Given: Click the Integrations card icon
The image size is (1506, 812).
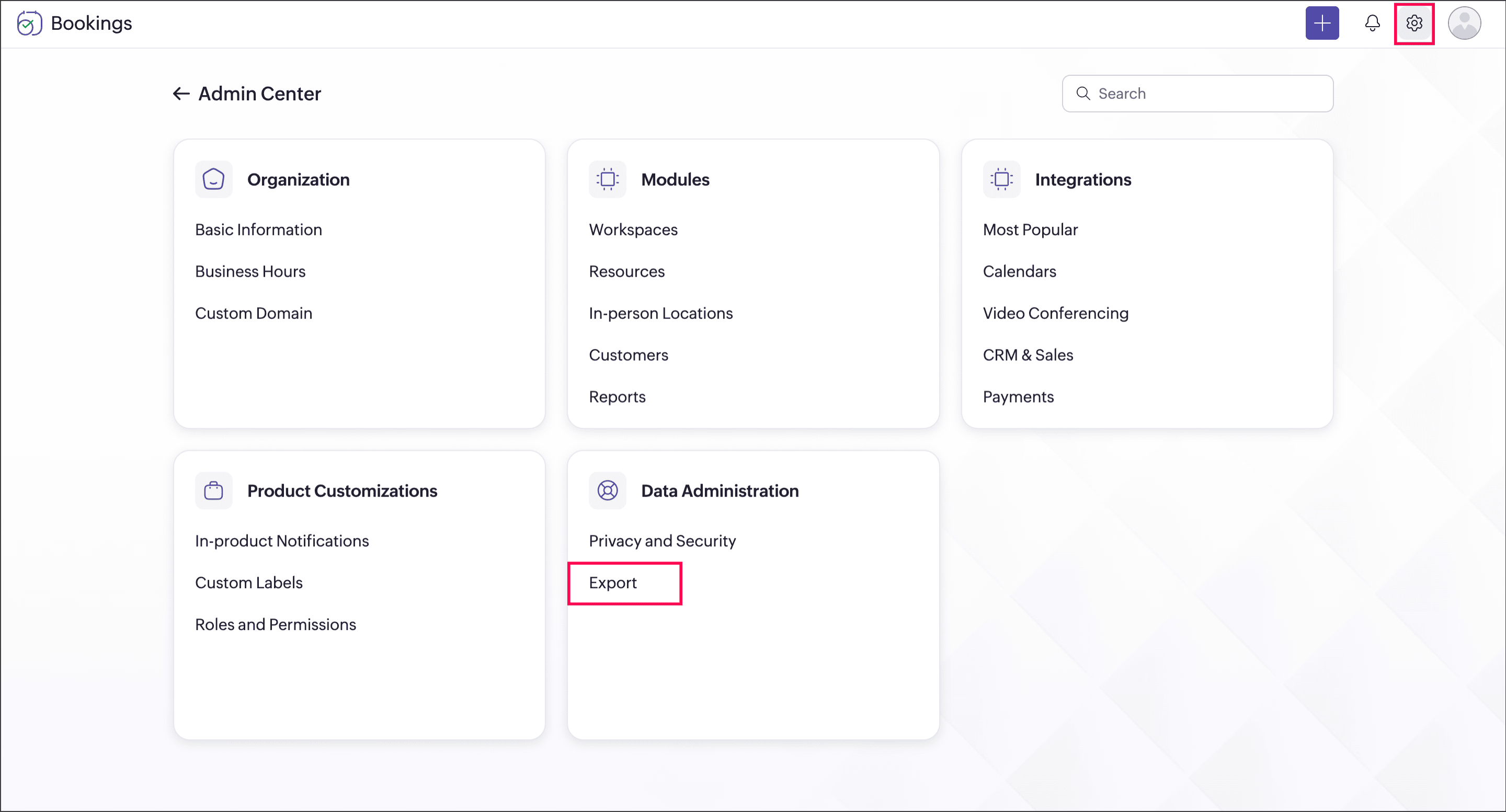Looking at the screenshot, I should point(1001,179).
